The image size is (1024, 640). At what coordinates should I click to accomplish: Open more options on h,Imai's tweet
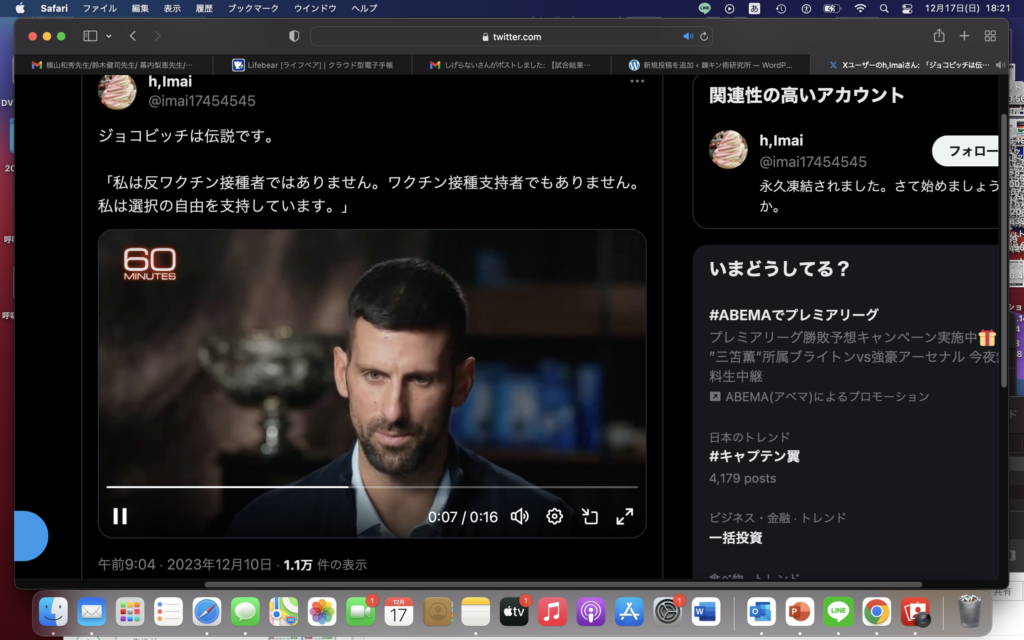637,81
